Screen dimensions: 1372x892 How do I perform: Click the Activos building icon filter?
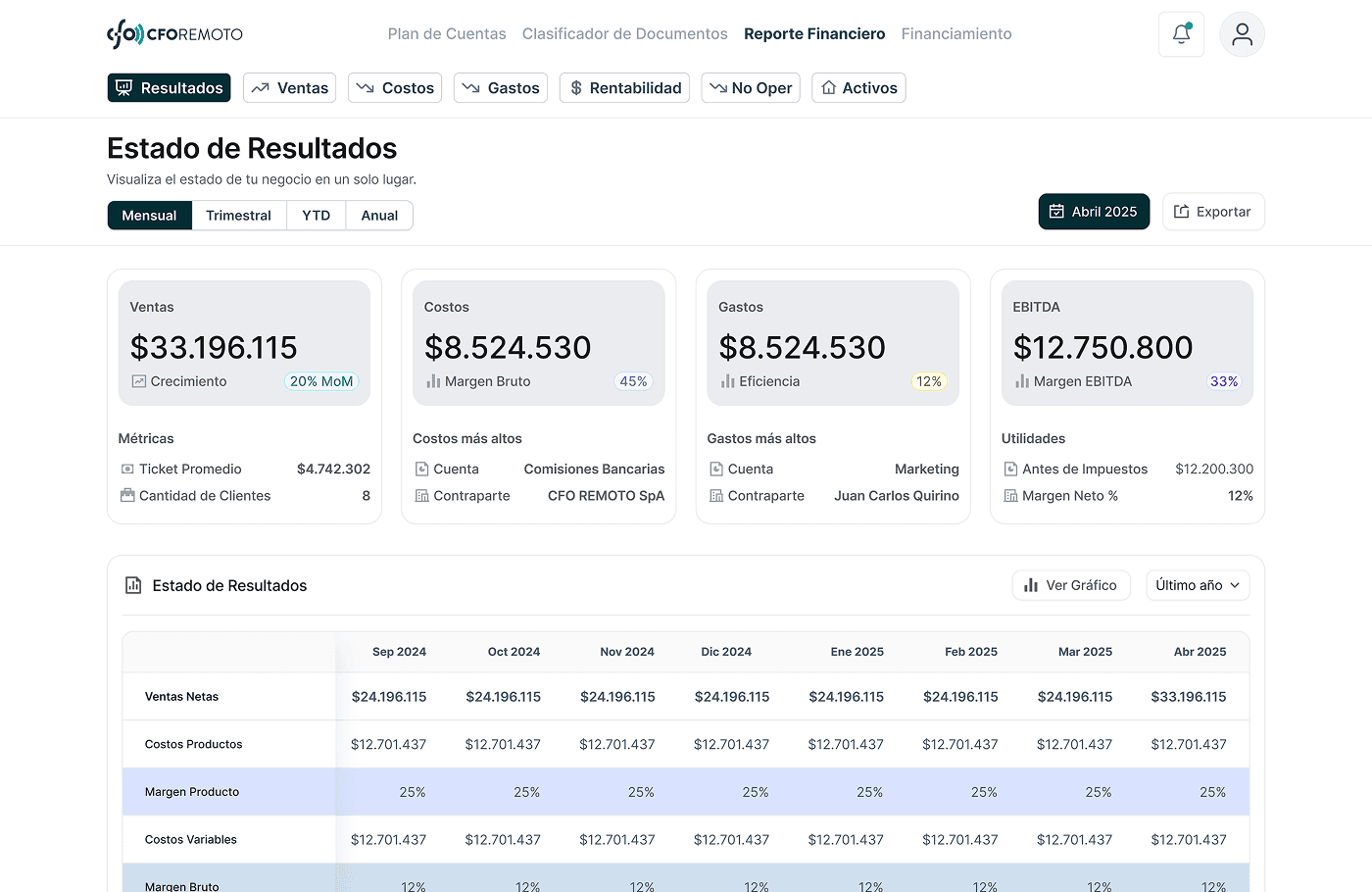832,87
